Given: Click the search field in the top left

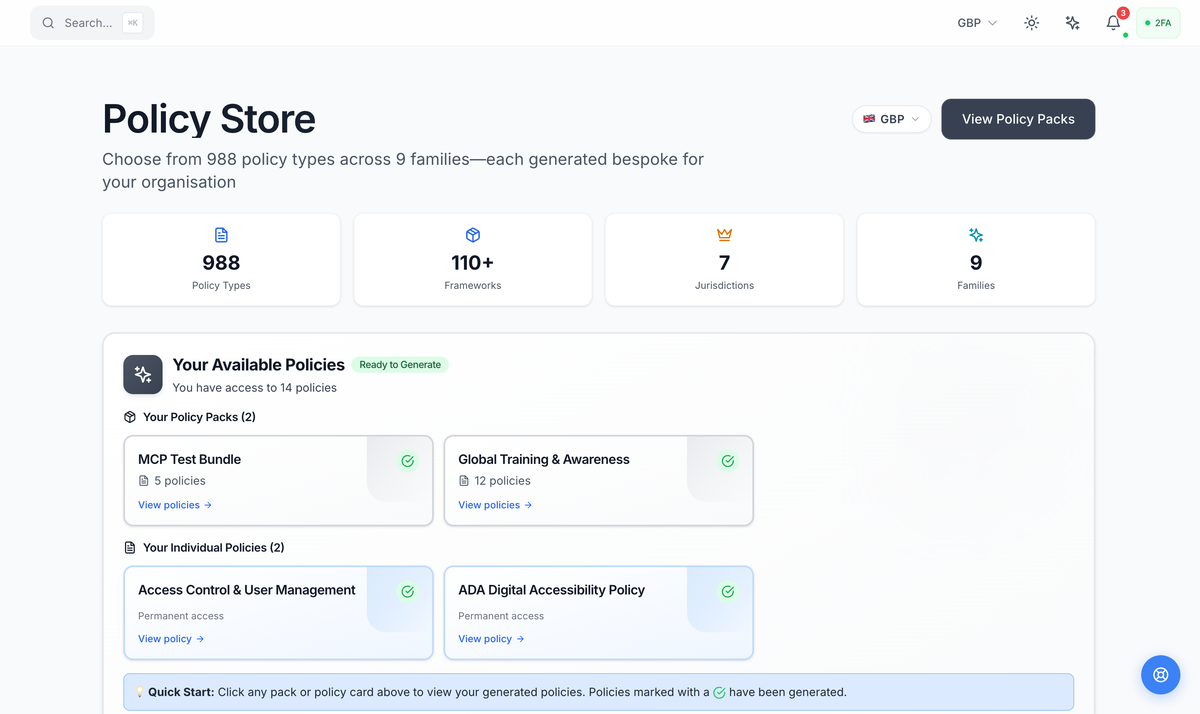Looking at the screenshot, I should [x=92, y=22].
